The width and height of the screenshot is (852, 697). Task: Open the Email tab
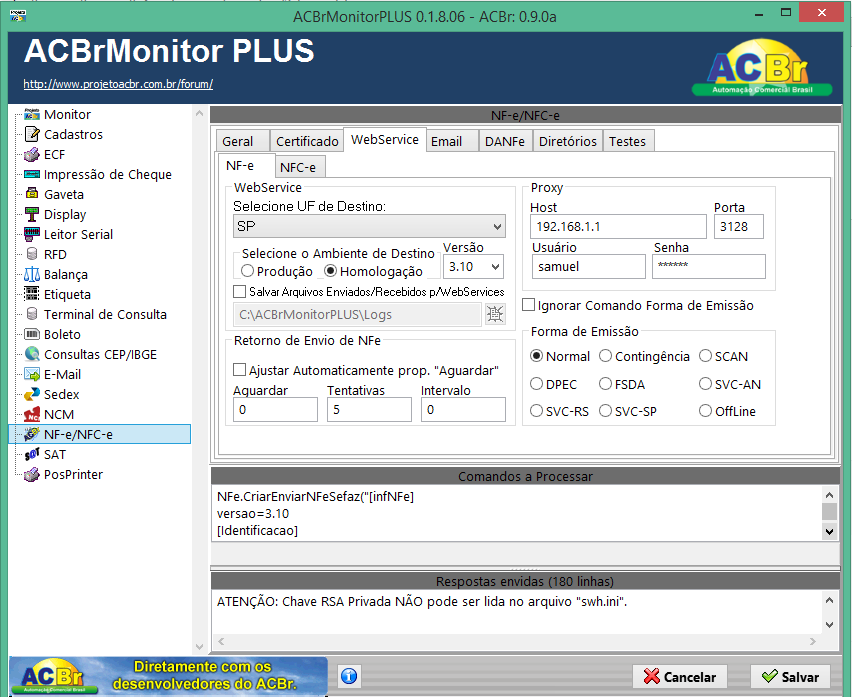tap(452, 141)
